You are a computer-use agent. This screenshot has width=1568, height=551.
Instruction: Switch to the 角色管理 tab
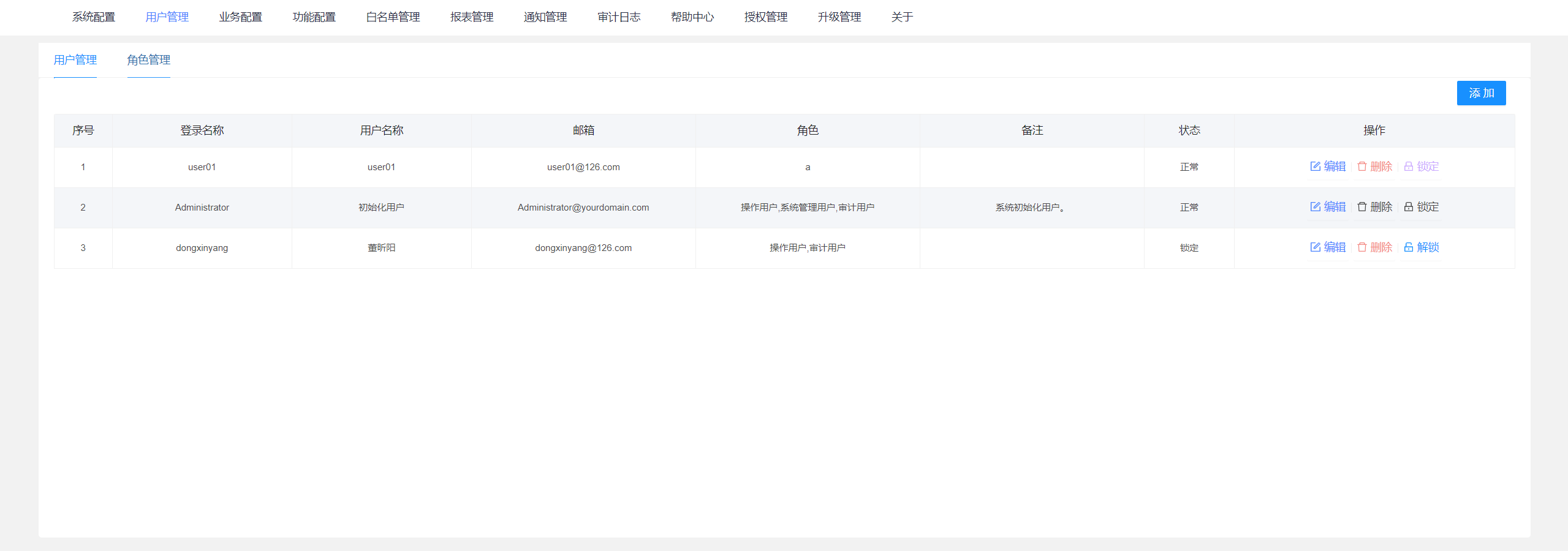pyautogui.click(x=149, y=60)
